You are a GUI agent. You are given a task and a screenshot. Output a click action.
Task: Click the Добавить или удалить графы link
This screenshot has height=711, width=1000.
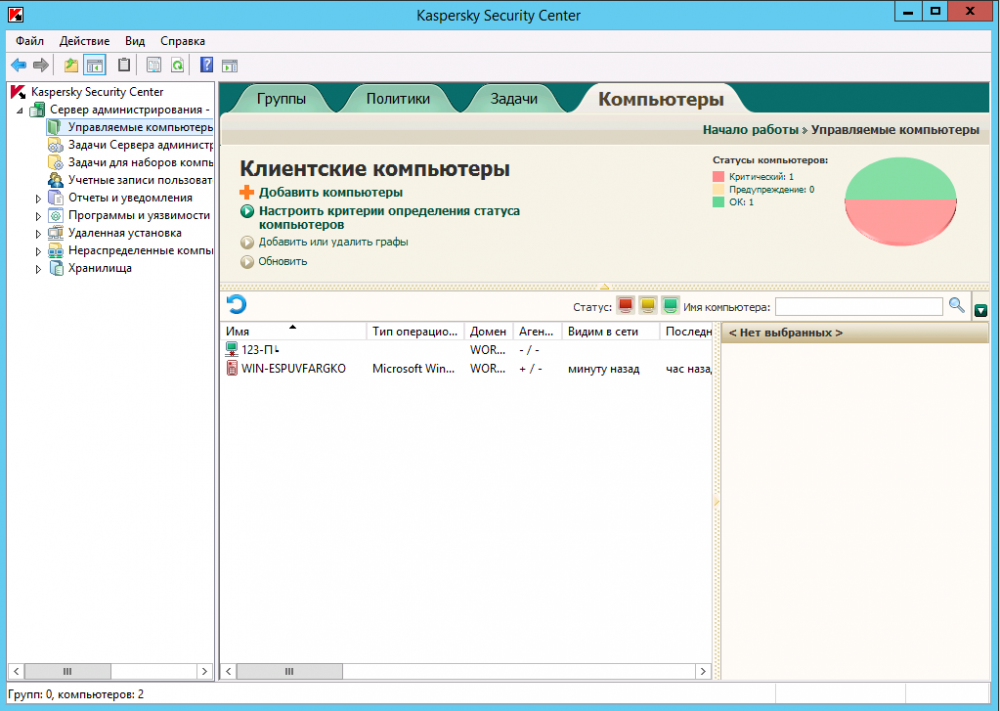pos(333,242)
